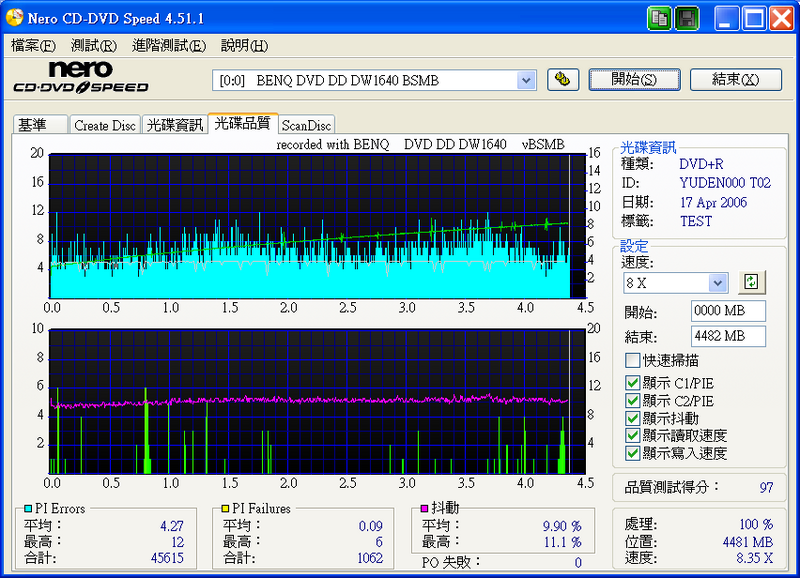800x578 pixels.
Task: Click the DVD+R disc type text
Action: coord(701,164)
